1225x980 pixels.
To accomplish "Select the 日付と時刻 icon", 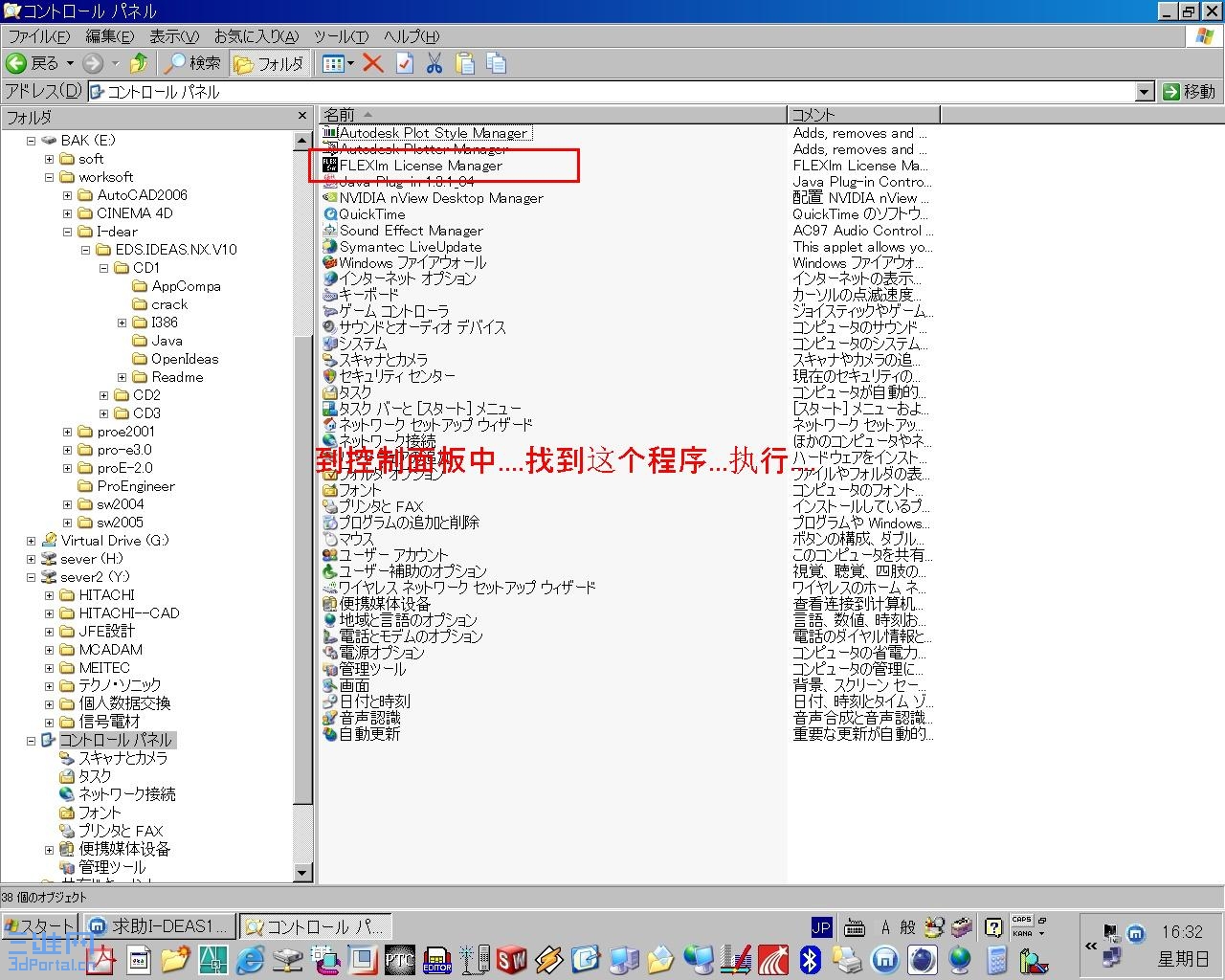I will [x=330, y=702].
